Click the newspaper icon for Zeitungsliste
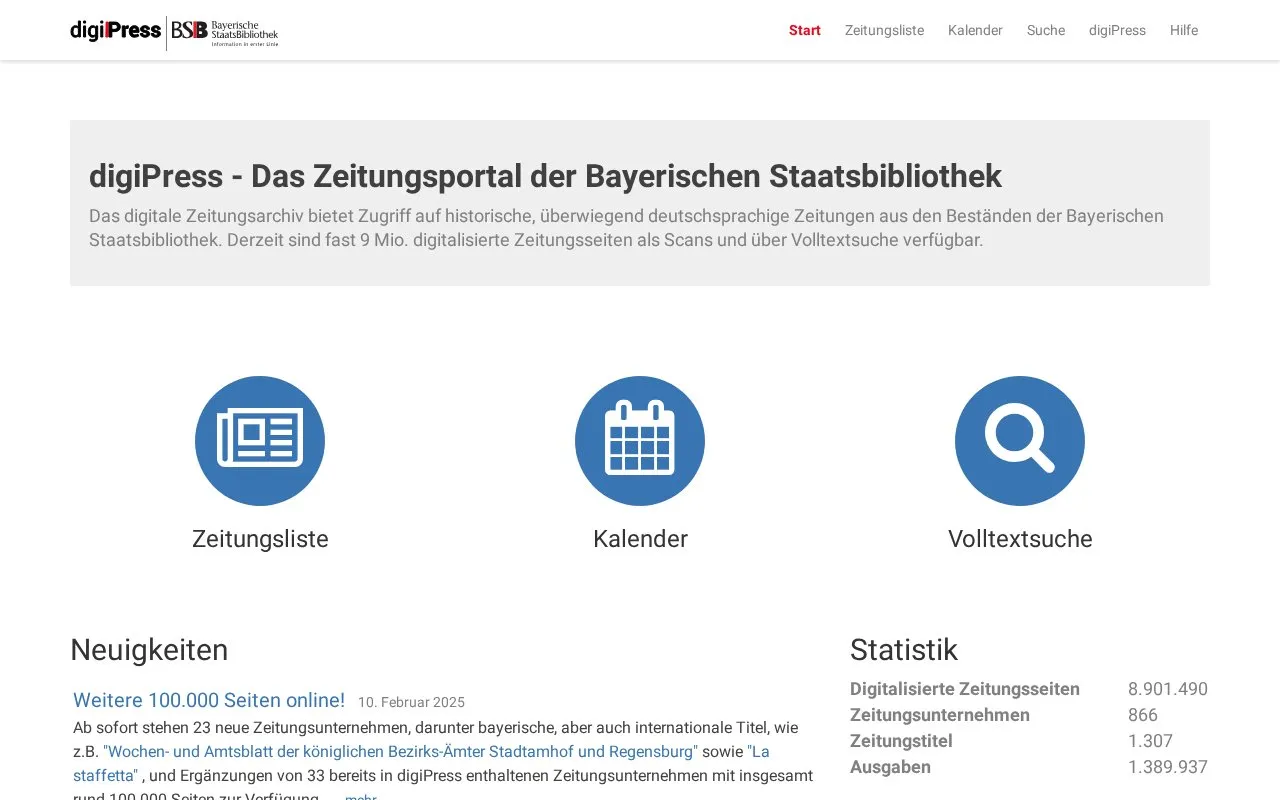 pyautogui.click(x=260, y=441)
